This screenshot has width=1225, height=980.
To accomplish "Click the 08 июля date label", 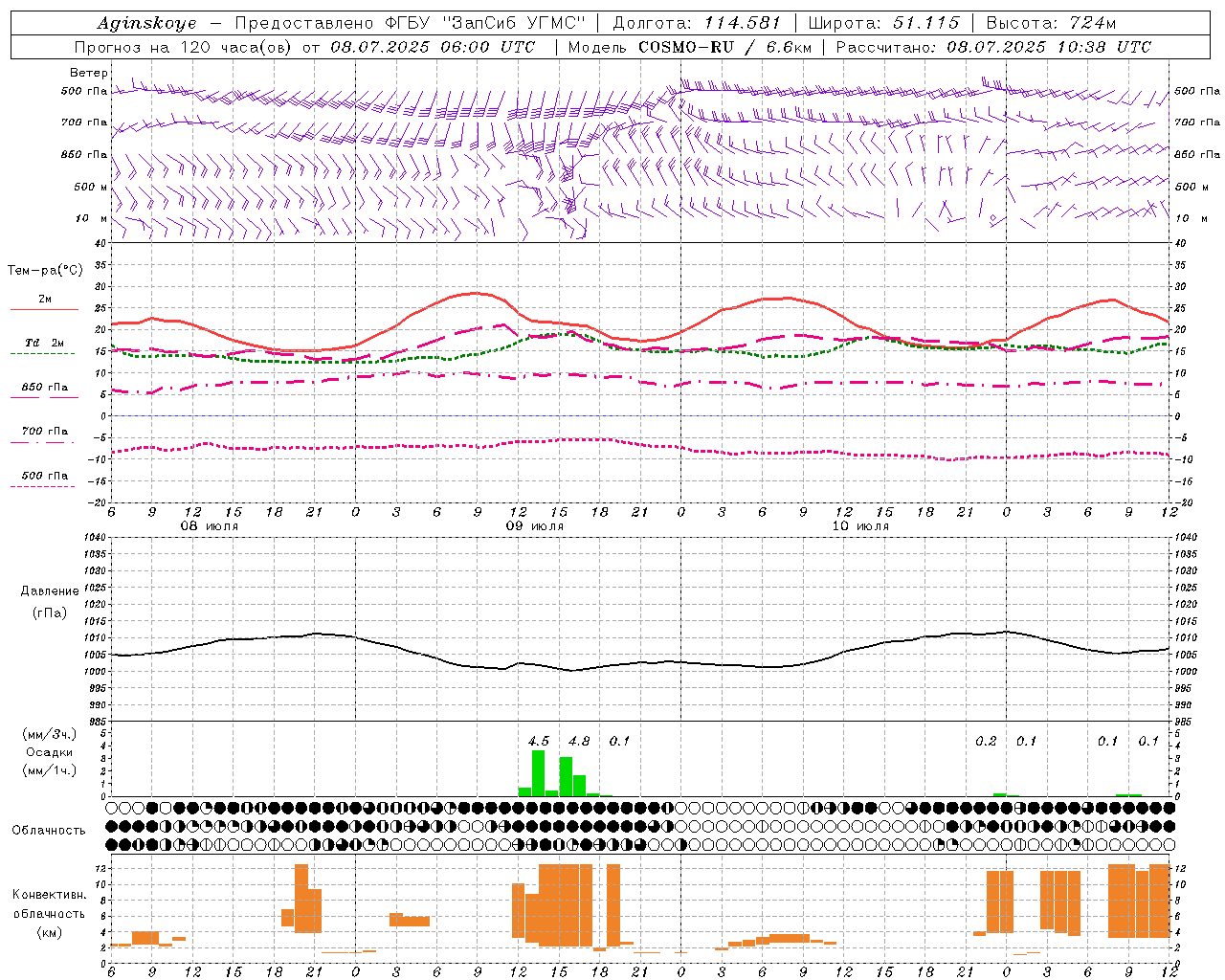I will [210, 526].
